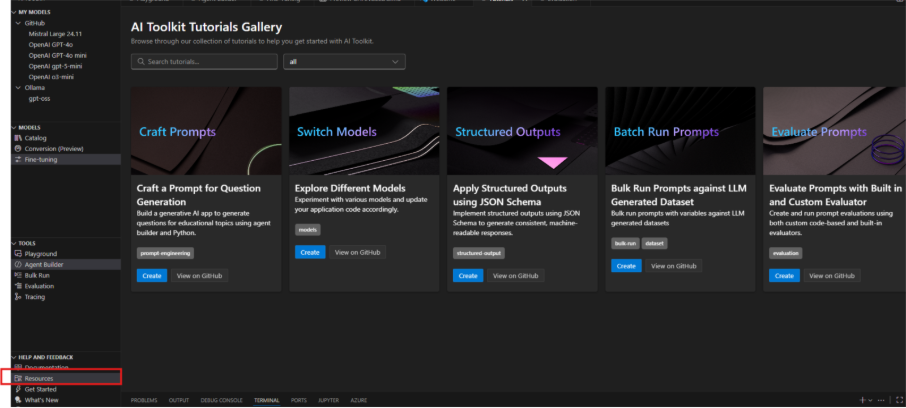This screenshot has width=906, height=408.
Task: Click the Fine-tuning icon
Action: click(18, 160)
